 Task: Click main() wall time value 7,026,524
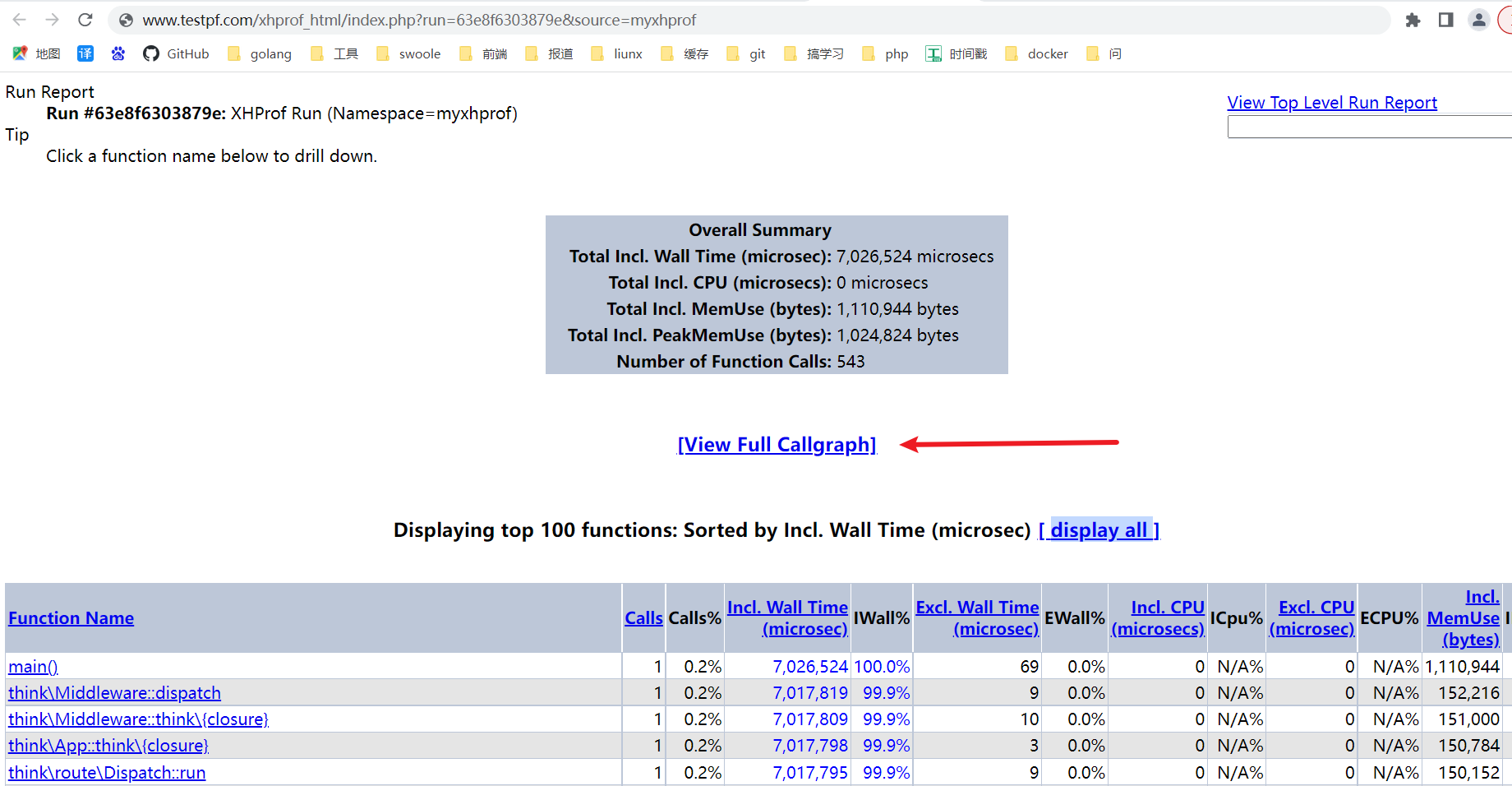pos(810,667)
